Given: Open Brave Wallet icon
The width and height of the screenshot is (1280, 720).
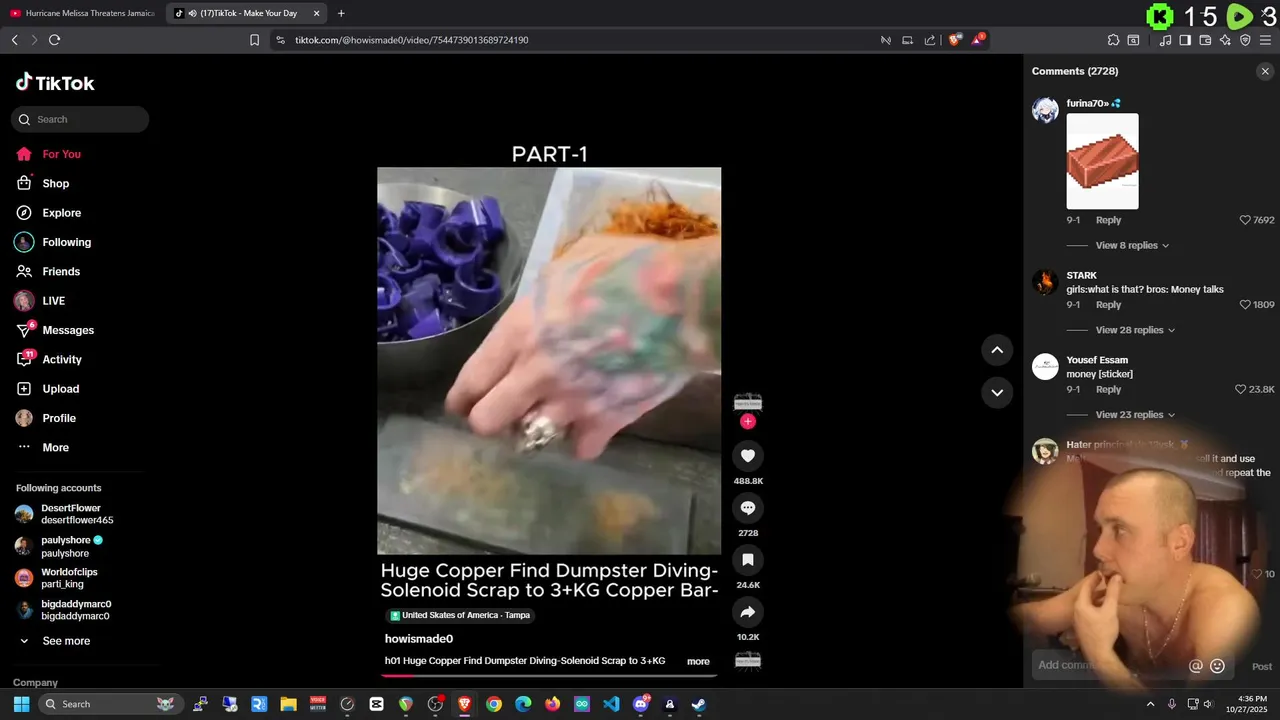Looking at the screenshot, I should pyautogui.click(x=1205, y=40).
